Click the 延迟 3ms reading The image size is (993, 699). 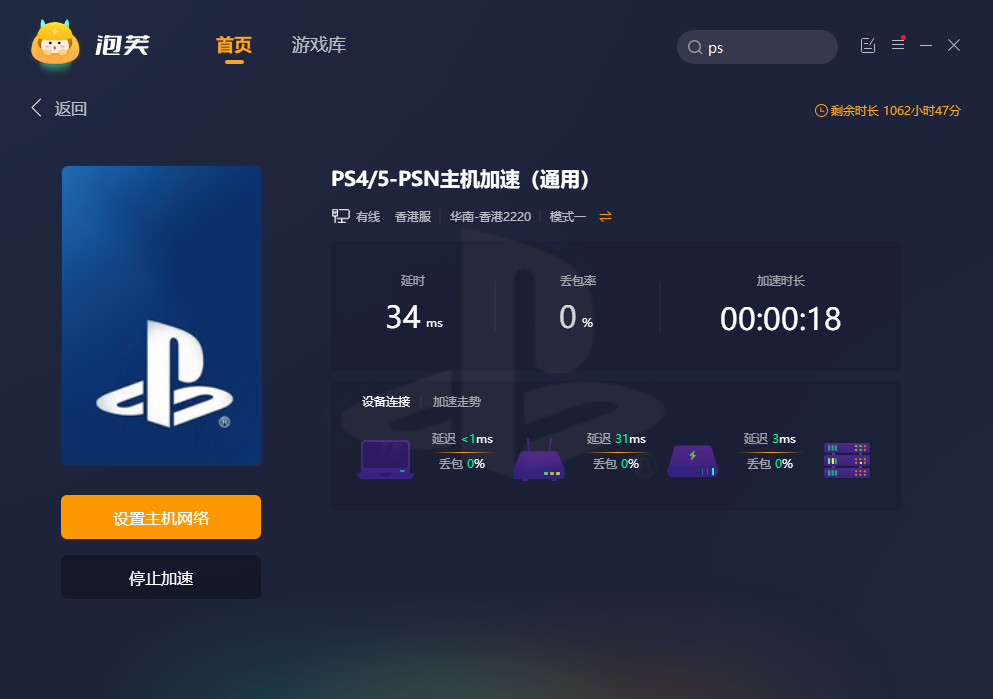coord(769,439)
